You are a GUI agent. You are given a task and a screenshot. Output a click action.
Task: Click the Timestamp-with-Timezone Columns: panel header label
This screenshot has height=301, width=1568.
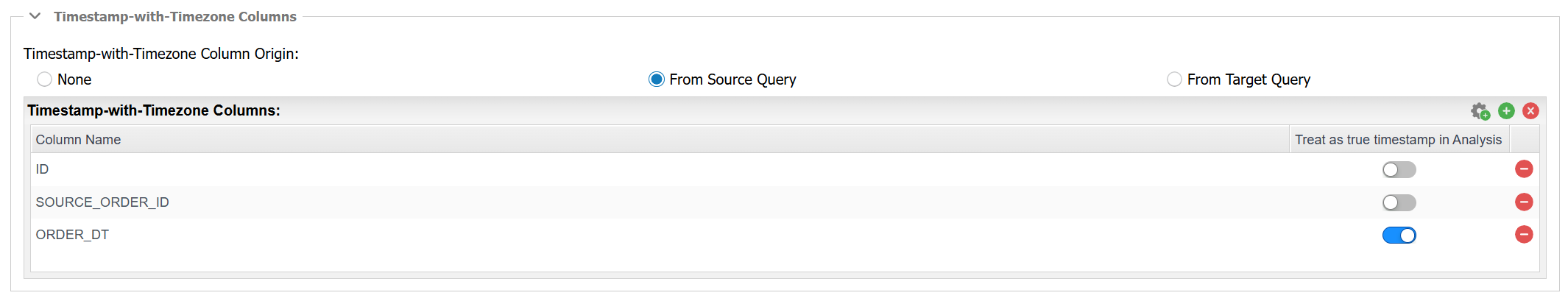pyautogui.click(x=154, y=110)
